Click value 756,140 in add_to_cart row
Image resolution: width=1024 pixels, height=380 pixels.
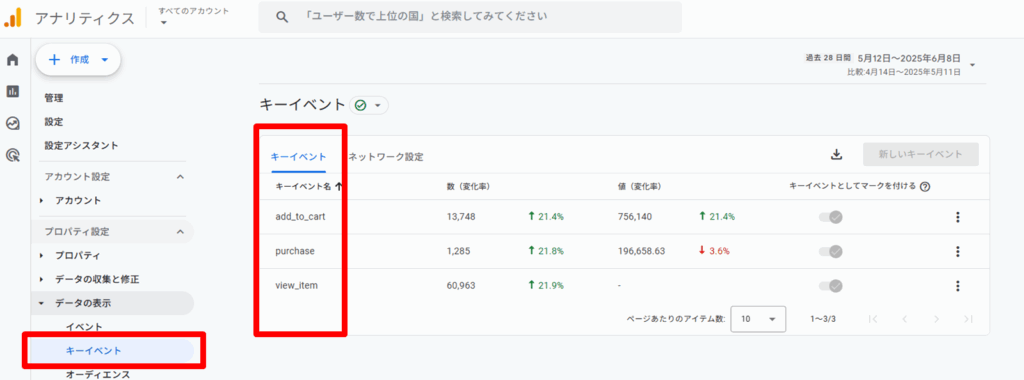634,217
